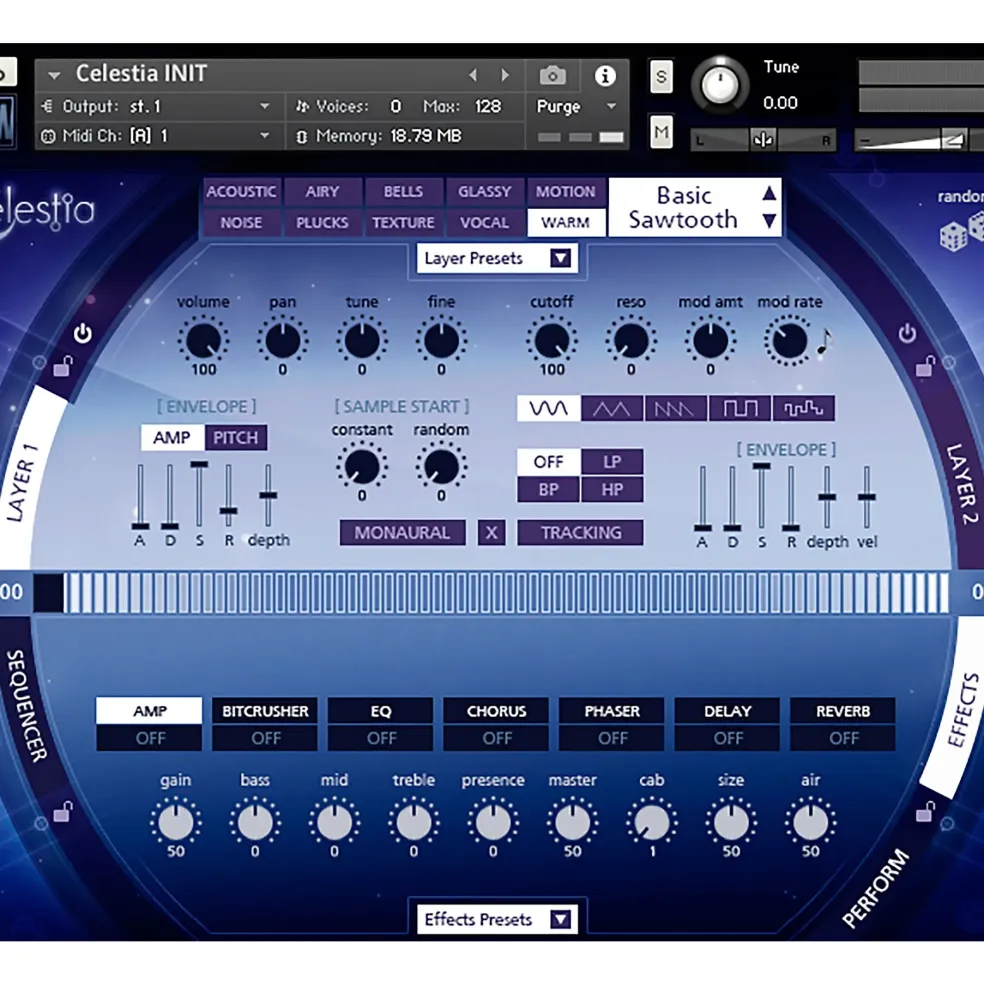Select the PLUCKS category tab

pos(322,222)
